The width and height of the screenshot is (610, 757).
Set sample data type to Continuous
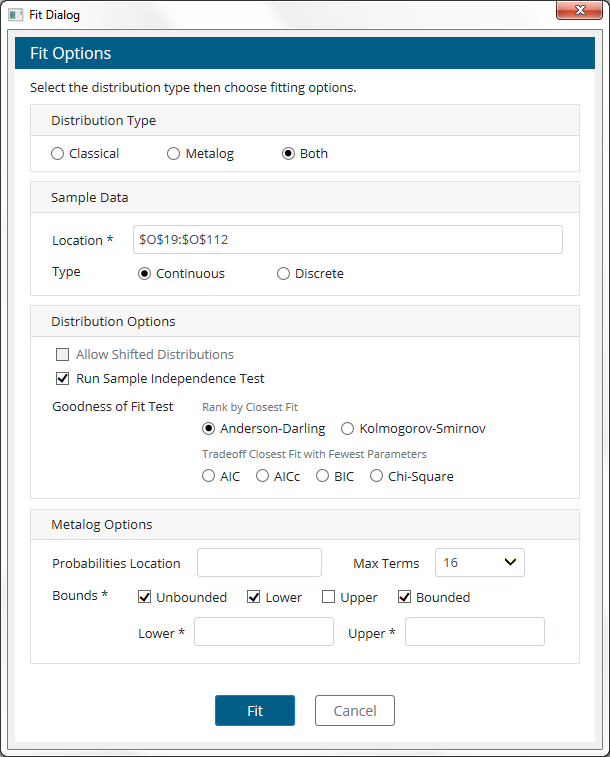[145, 274]
